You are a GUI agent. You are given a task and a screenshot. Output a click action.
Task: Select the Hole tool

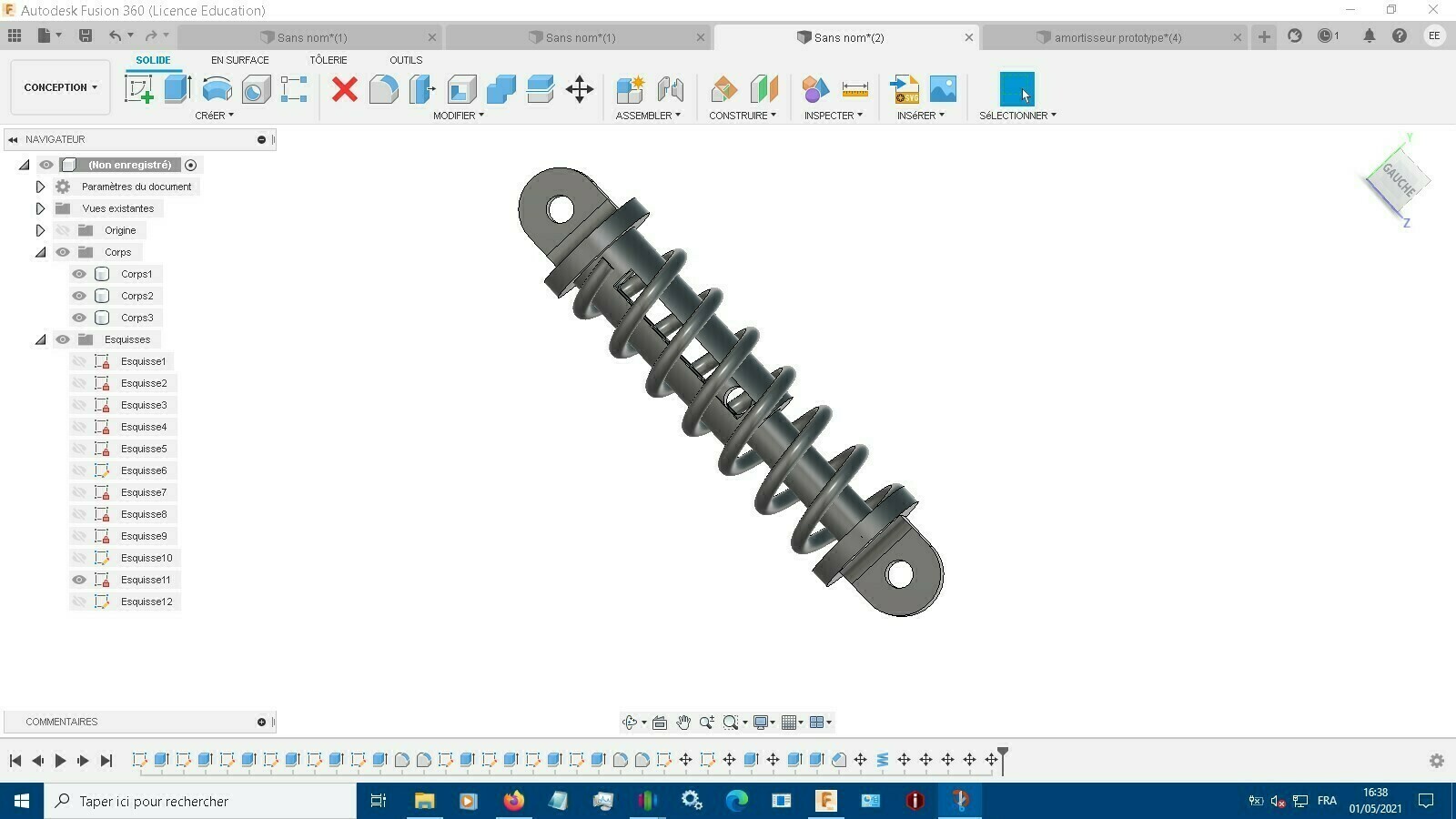(256, 89)
